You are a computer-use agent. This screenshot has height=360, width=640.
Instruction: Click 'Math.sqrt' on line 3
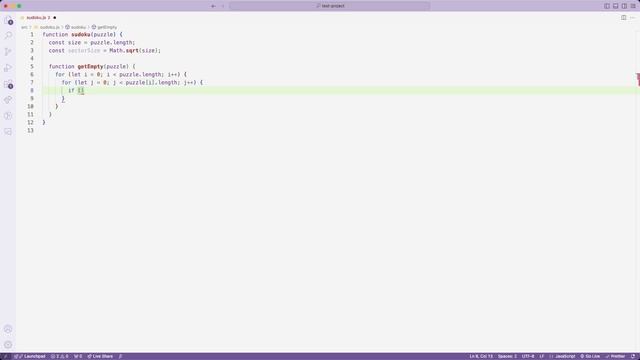pos(124,51)
